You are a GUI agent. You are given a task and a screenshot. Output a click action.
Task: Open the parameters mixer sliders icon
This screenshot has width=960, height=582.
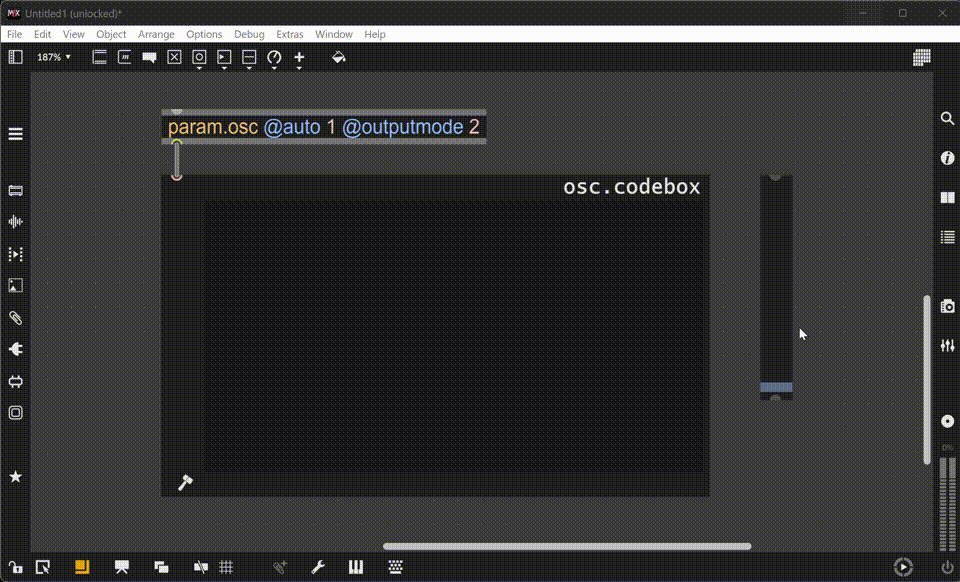(947, 346)
